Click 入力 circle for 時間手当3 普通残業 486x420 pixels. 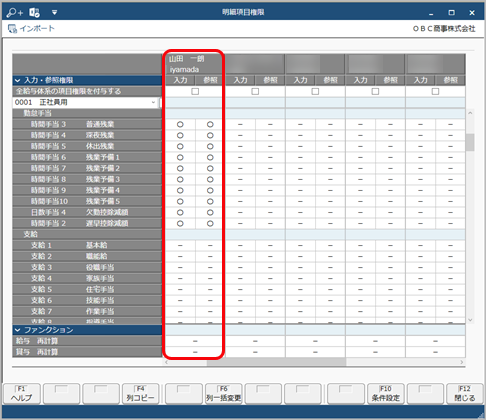pos(180,124)
